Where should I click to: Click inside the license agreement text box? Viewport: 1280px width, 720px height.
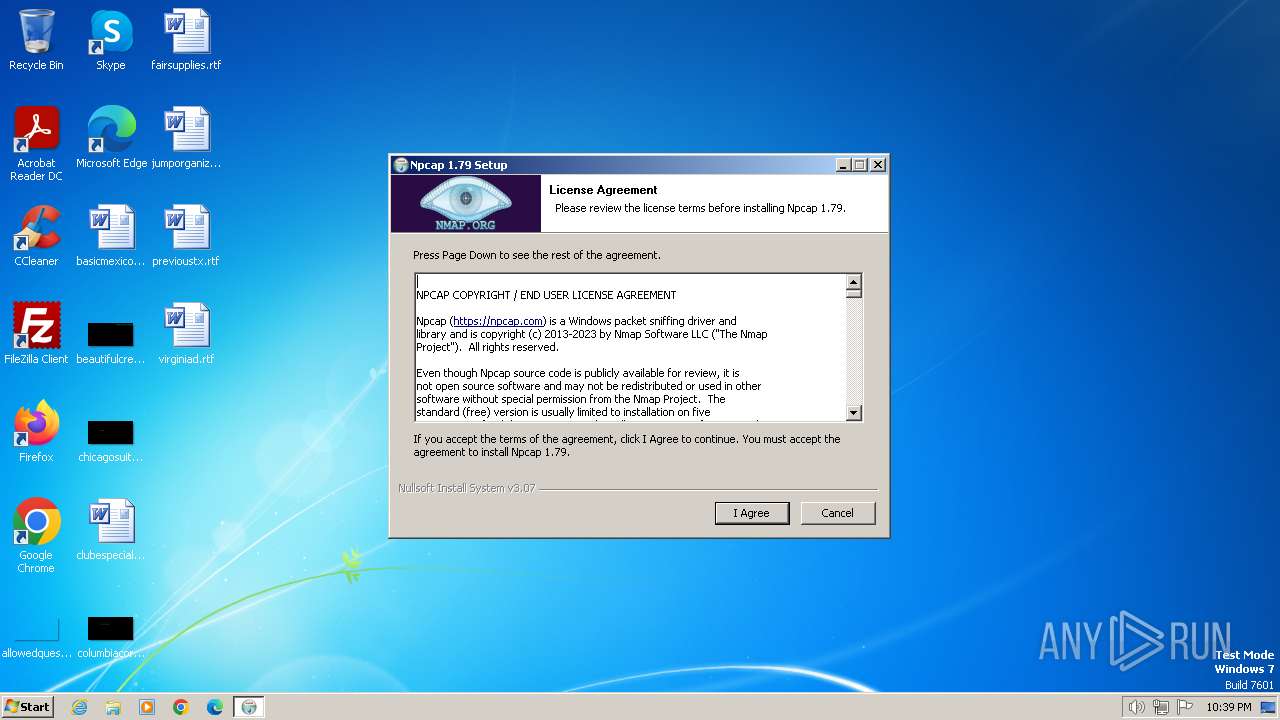click(630, 347)
